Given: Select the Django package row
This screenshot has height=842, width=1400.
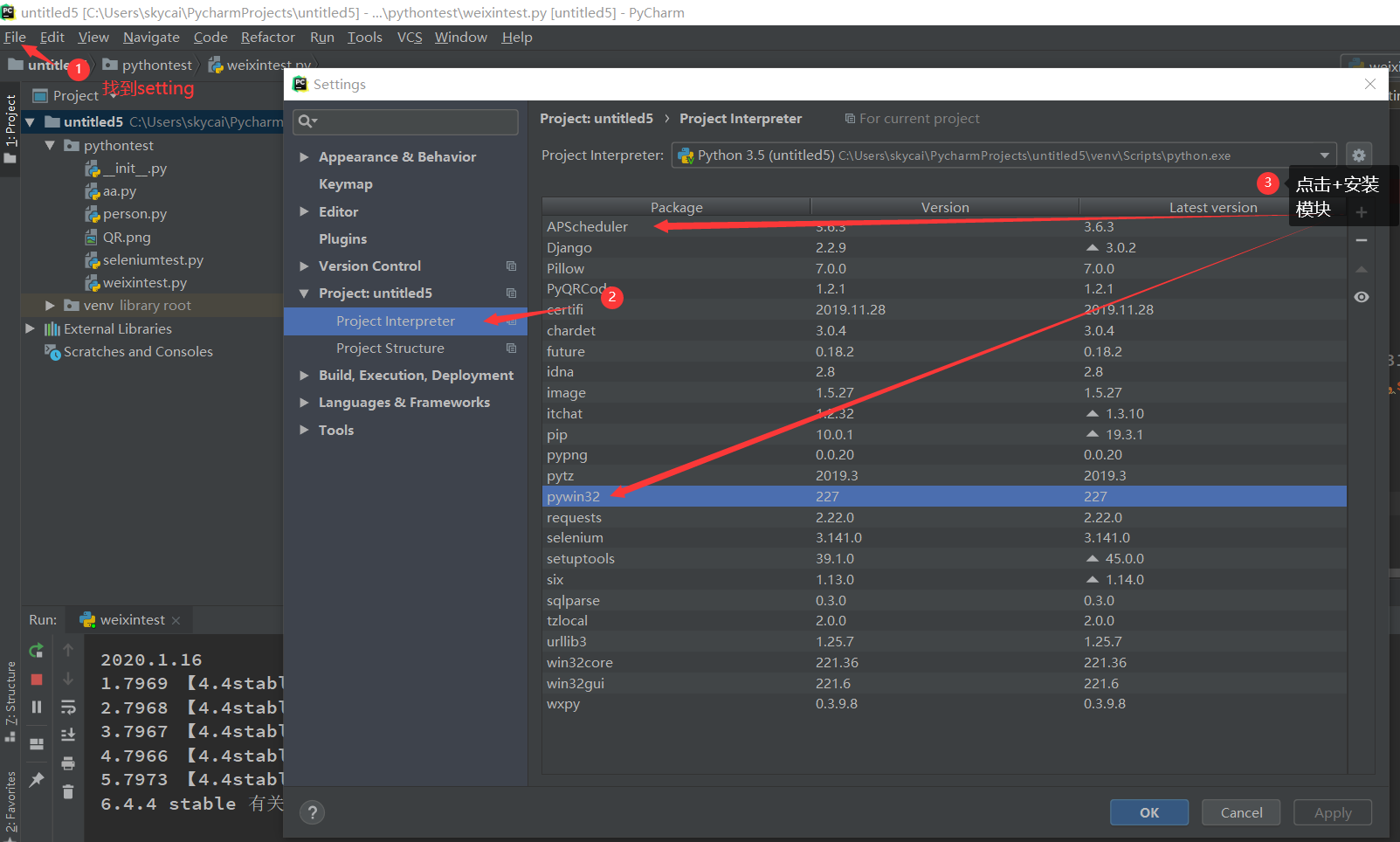Looking at the screenshot, I should point(944,248).
